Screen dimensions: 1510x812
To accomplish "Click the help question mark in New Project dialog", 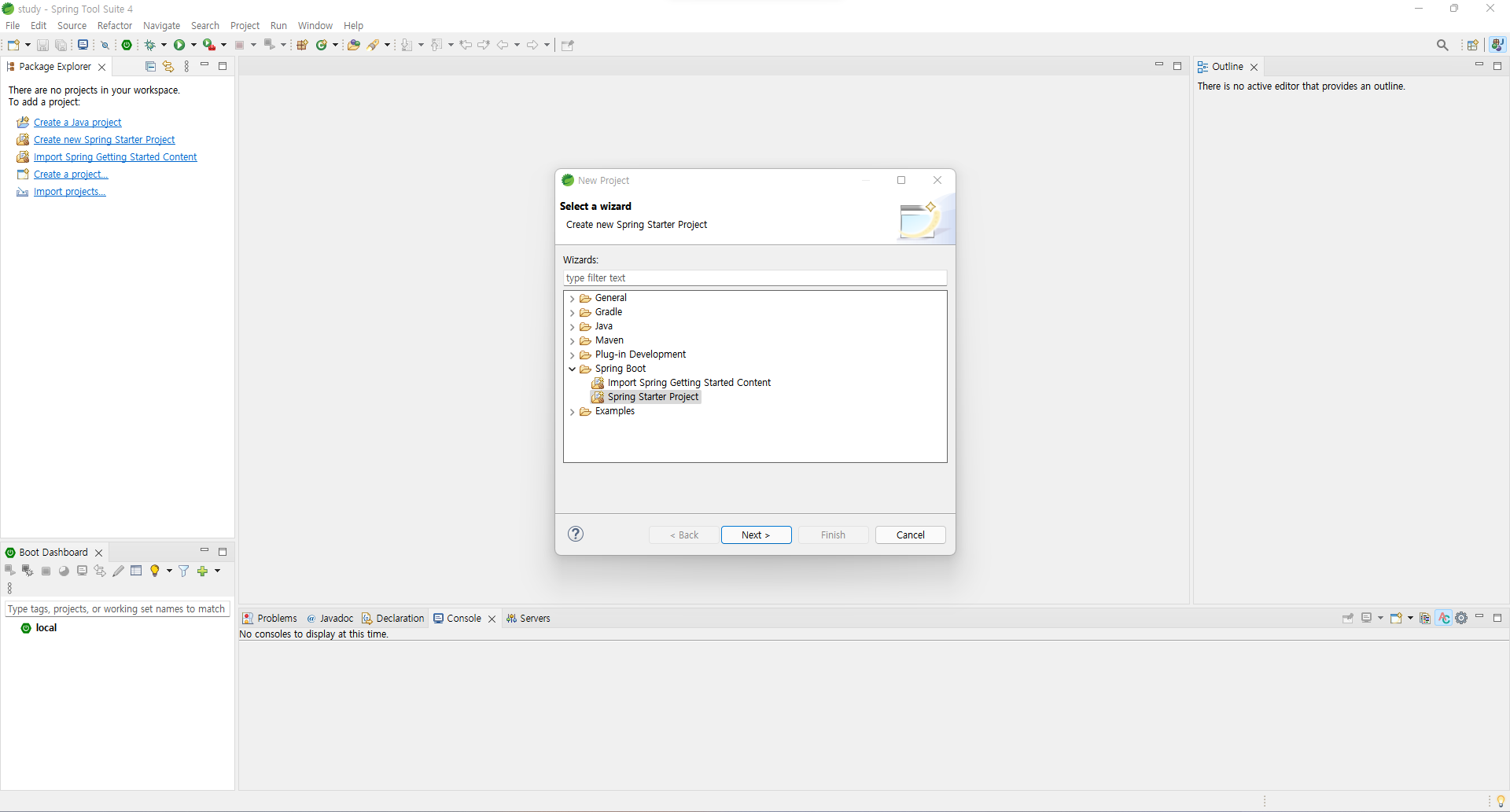I will pos(576,534).
